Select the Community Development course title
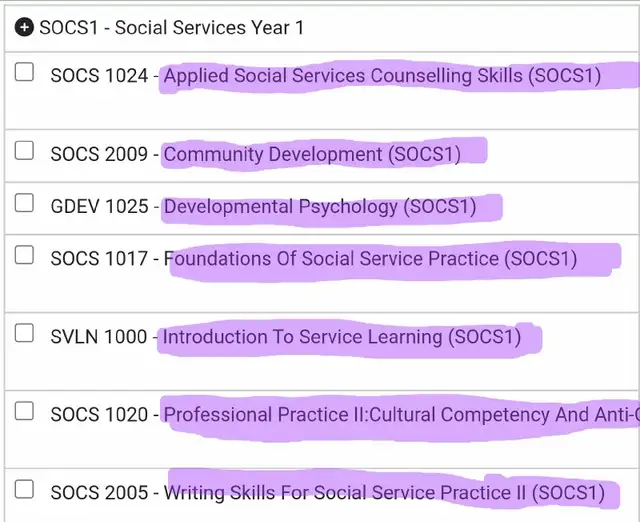 312,154
